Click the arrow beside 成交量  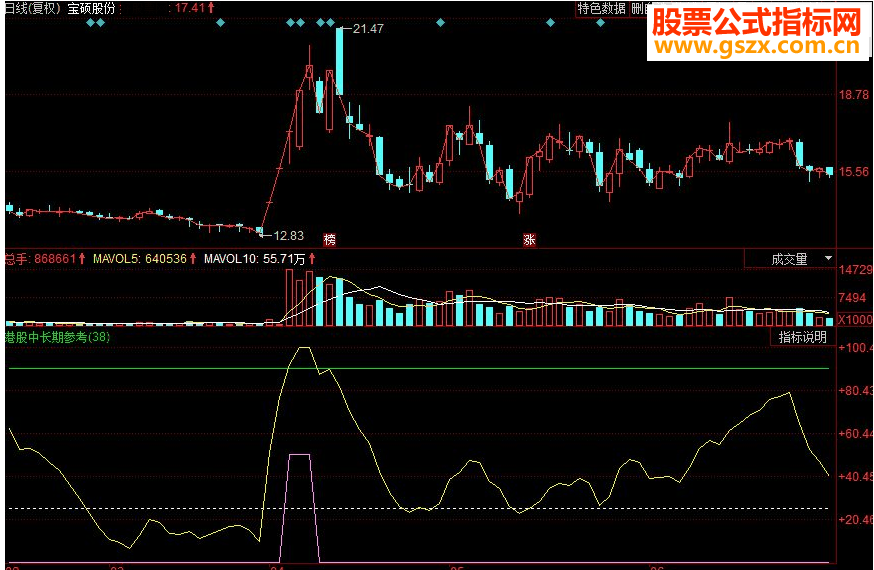(x=828, y=259)
